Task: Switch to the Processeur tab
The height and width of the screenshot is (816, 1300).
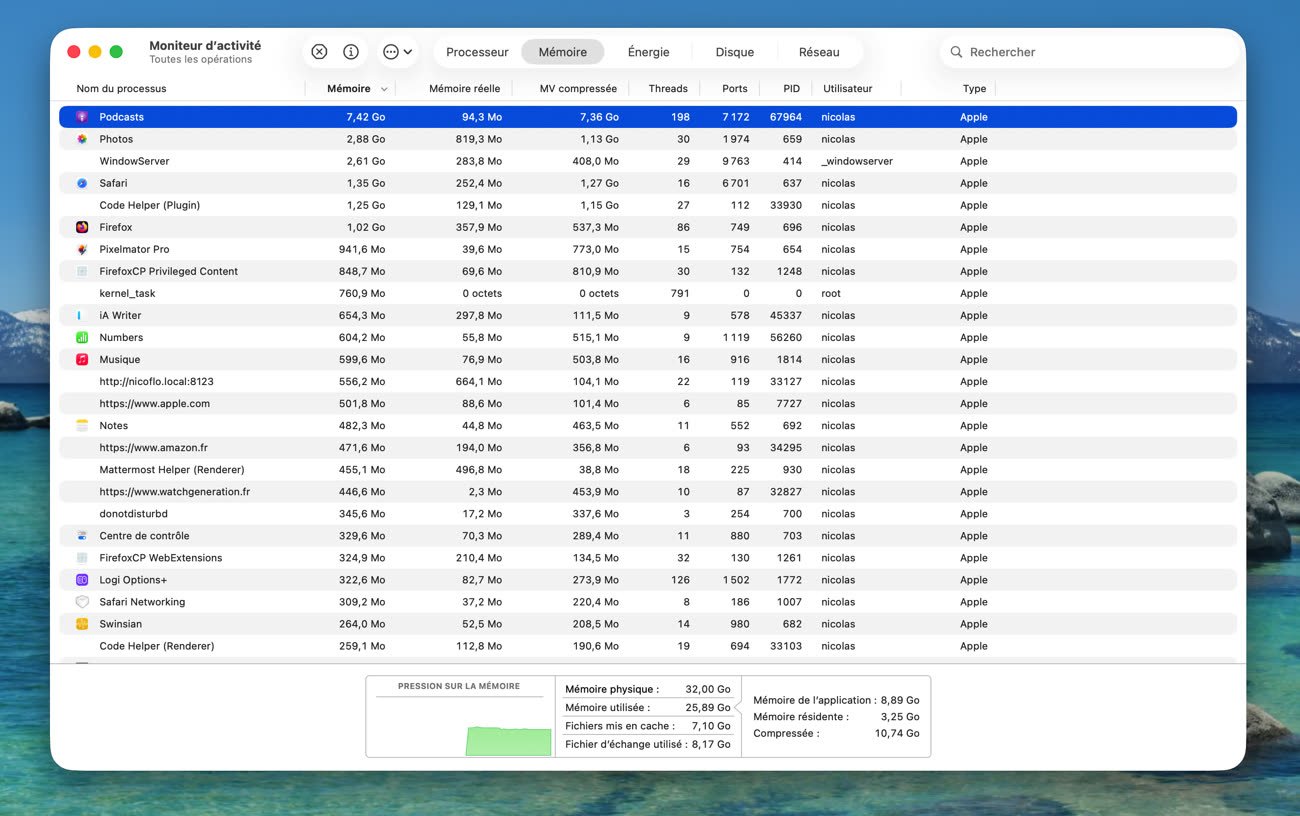Action: click(477, 52)
